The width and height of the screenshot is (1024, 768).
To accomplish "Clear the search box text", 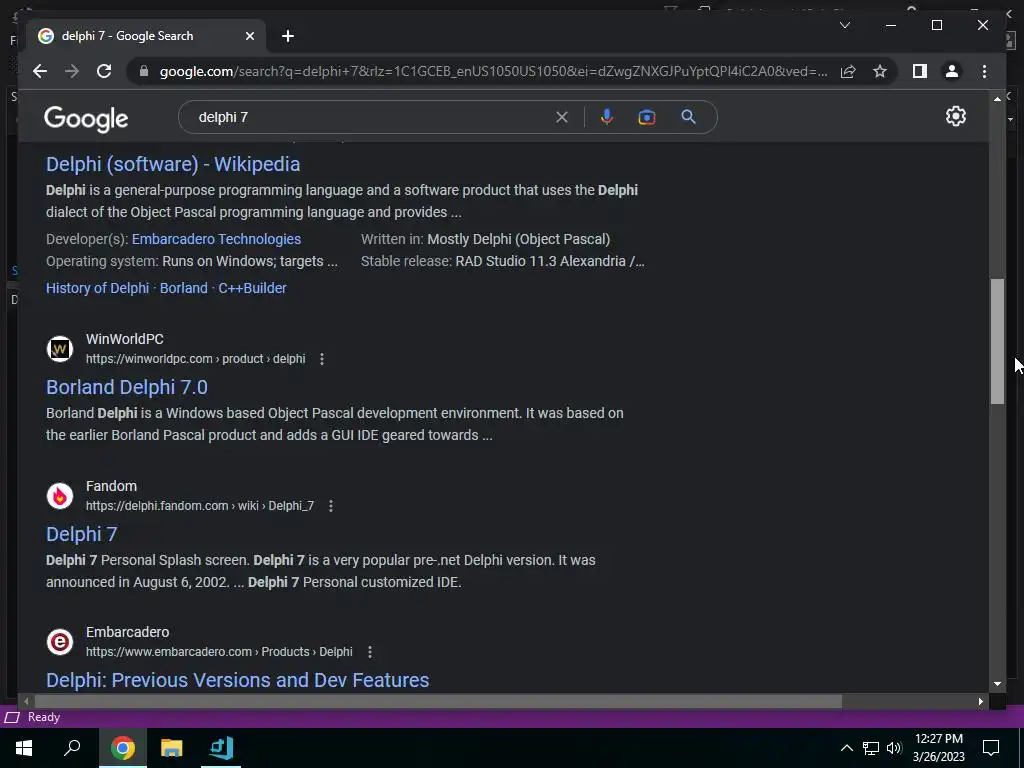I will (x=562, y=117).
